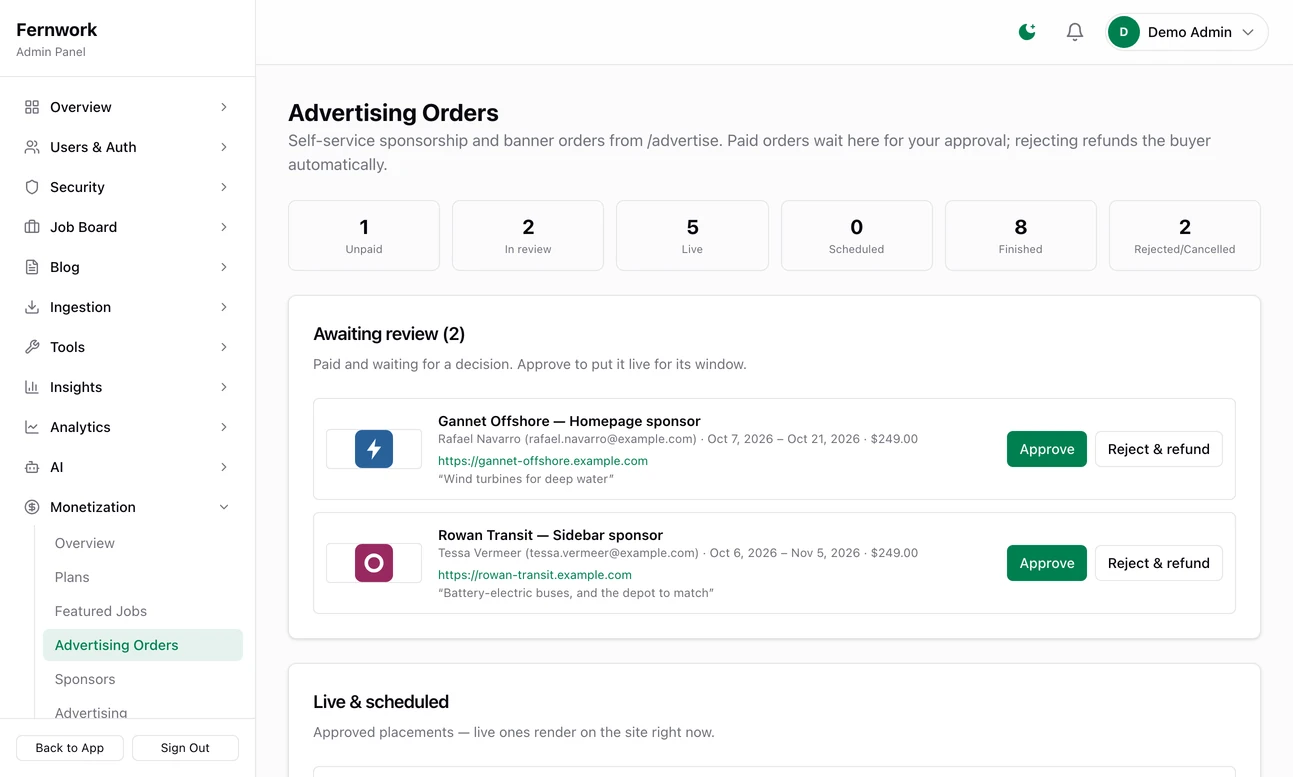Screen dimensions: 1293x777
Task: Click the AI robot icon
Action: pos(32,467)
